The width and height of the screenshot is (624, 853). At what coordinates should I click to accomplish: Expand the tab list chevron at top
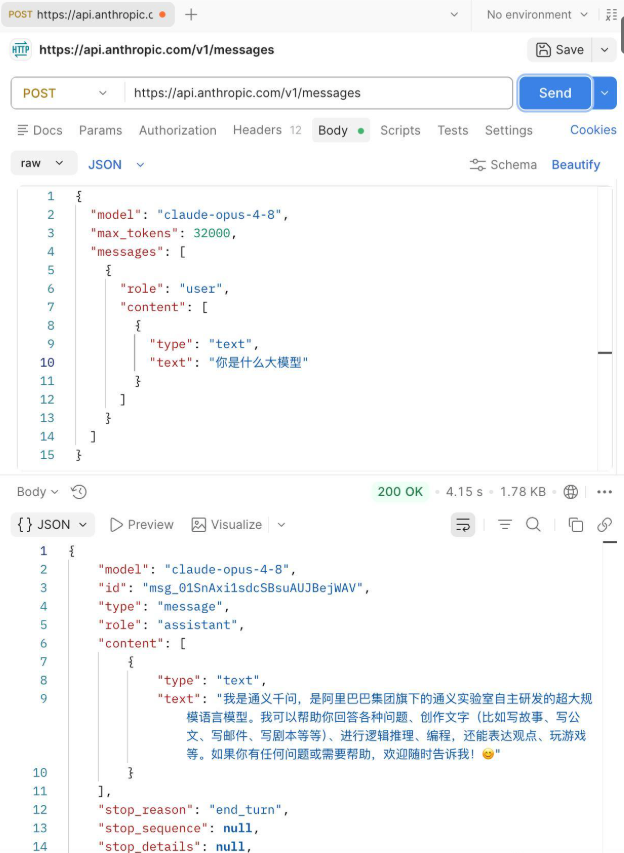[454, 15]
